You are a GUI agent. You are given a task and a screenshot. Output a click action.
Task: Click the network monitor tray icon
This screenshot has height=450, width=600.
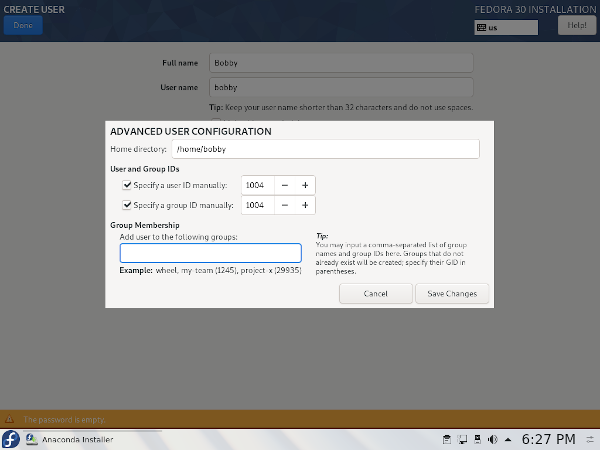pos(461,439)
